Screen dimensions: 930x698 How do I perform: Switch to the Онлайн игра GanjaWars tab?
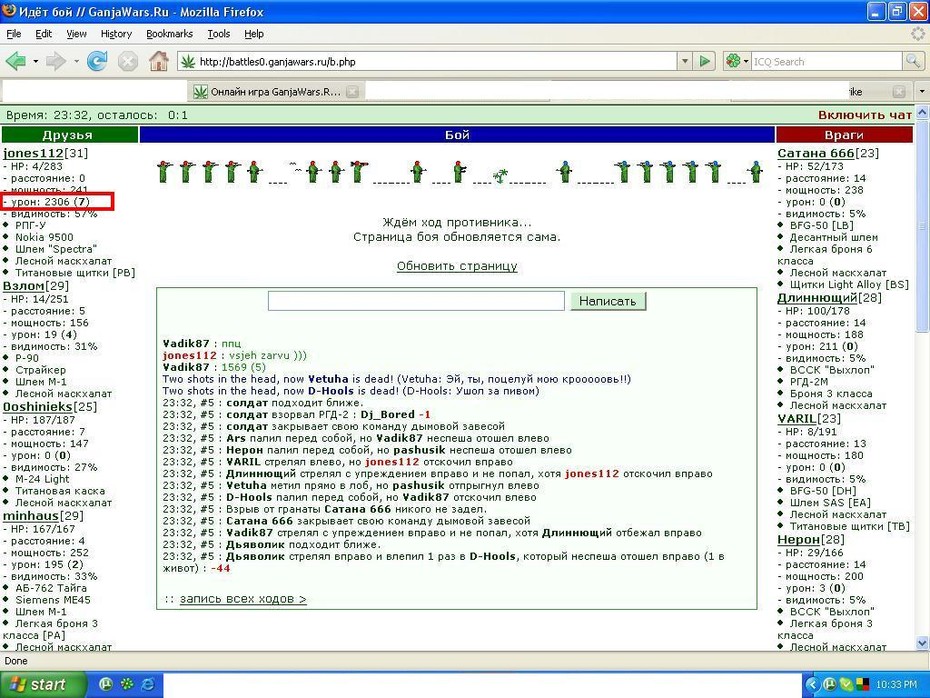click(x=276, y=91)
